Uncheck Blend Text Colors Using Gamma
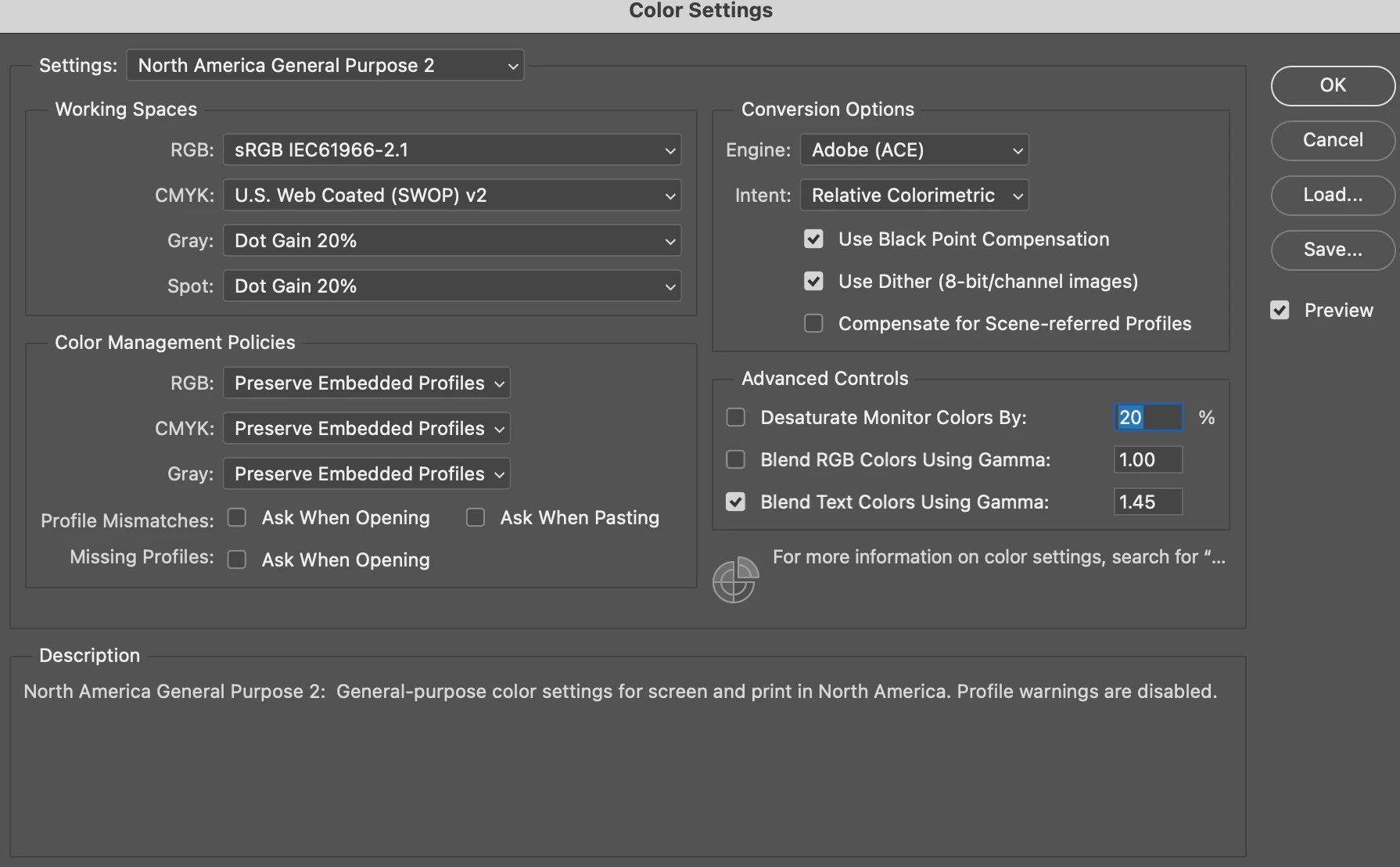 click(x=735, y=502)
